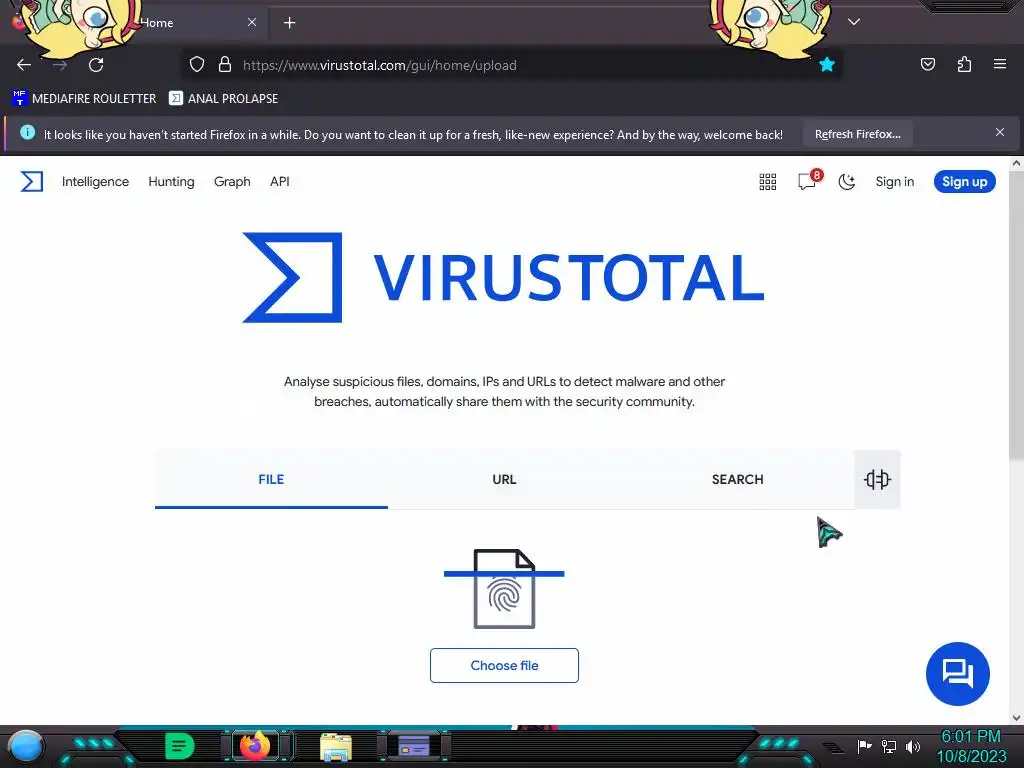Screen dimensions: 1024x768
Task: Click the scrollbar down arrow
Action: pos(1016,718)
